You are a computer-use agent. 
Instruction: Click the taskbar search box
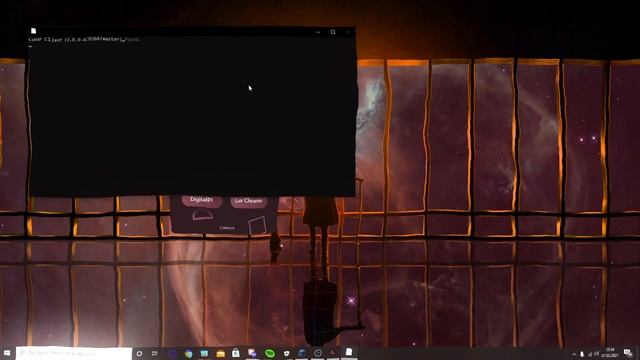74,353
